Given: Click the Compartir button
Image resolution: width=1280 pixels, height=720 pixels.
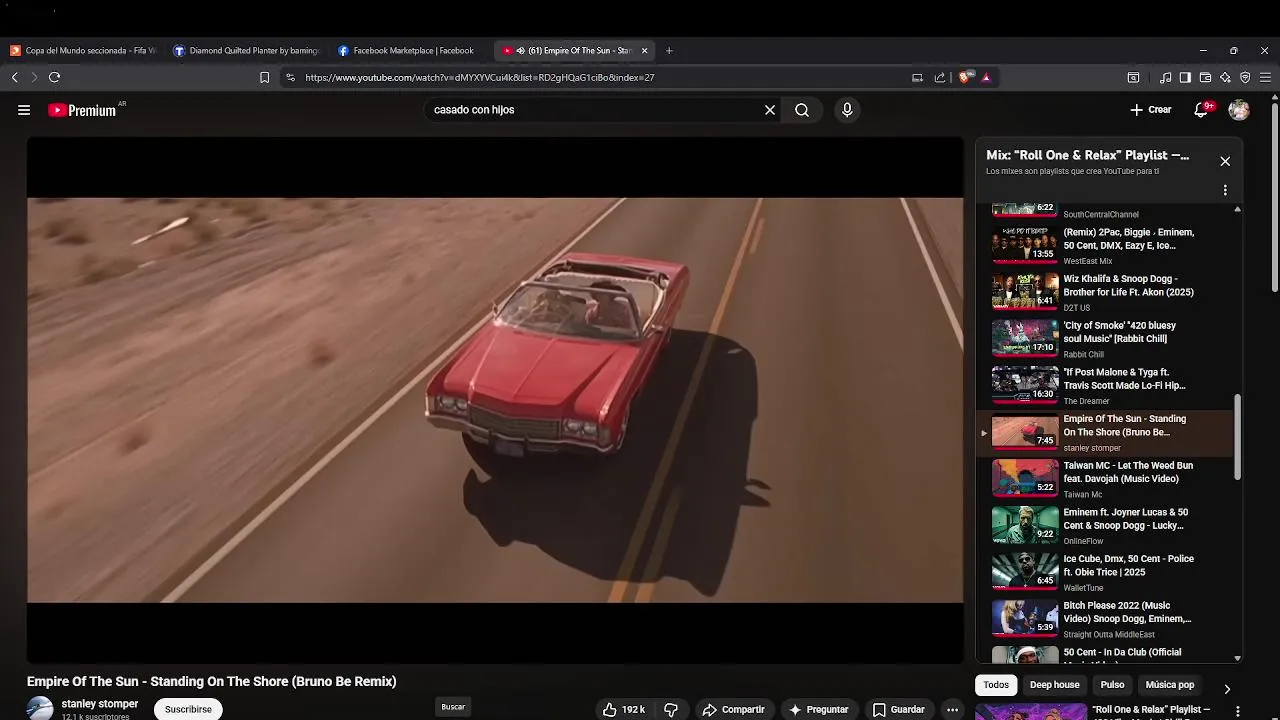Looking at the screenshot, I should [x=733, y=709].
